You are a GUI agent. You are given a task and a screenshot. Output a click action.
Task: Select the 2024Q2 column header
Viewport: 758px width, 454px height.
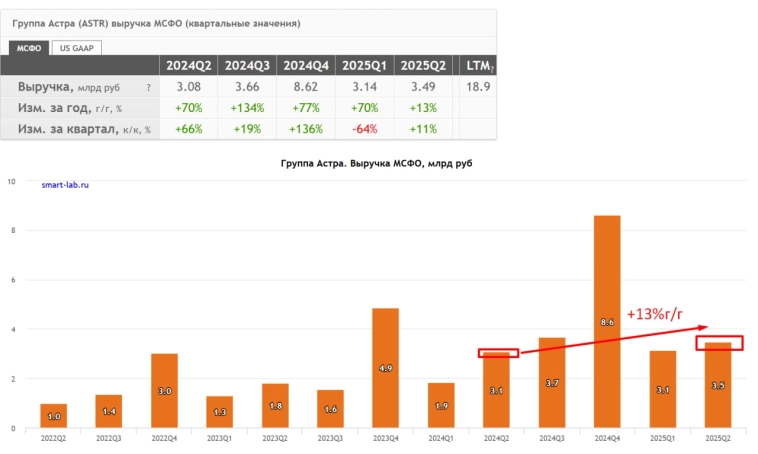tap(189, 65)
